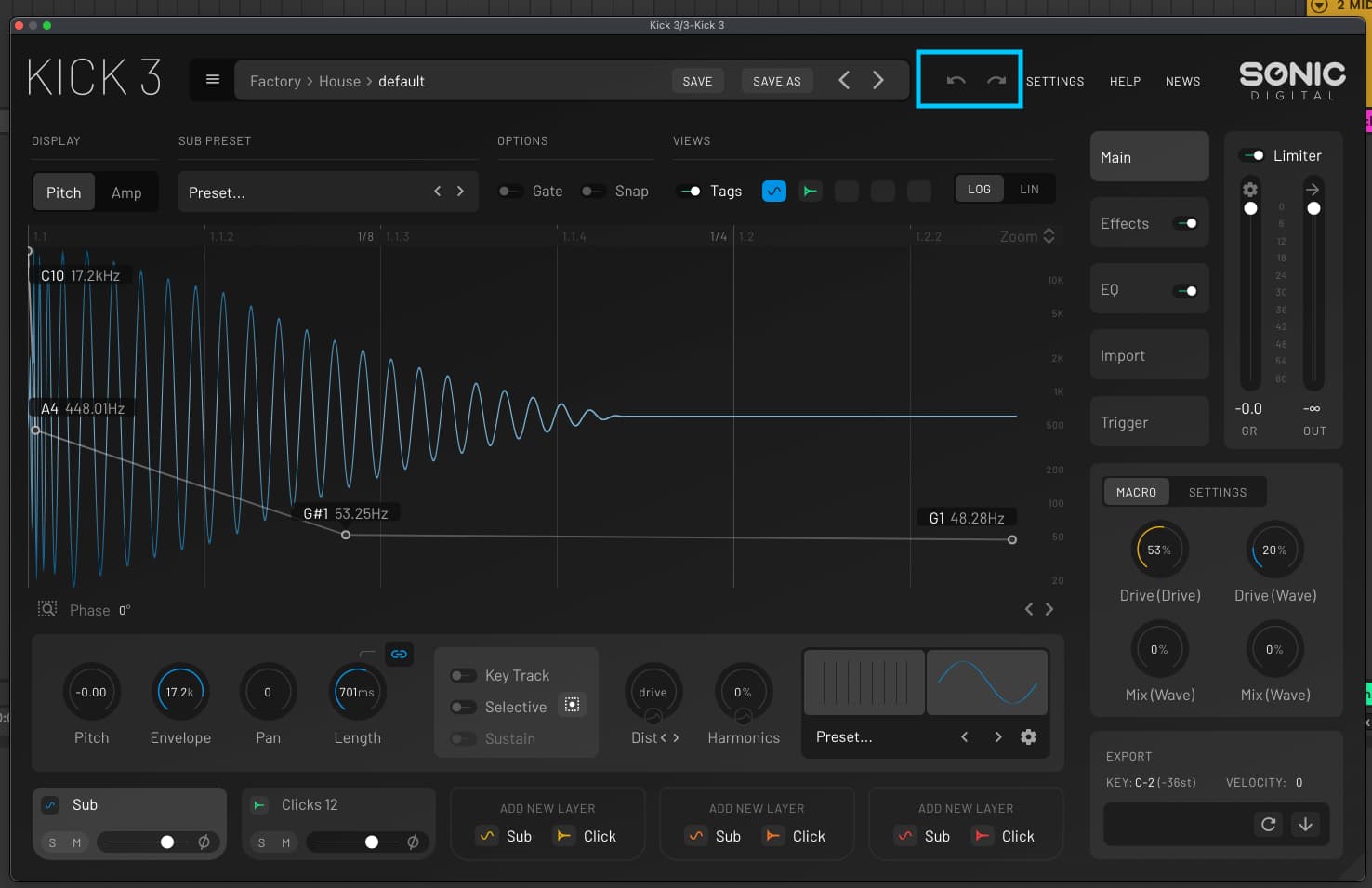Open top SETTINGS link
Screen dimensions: 1372x888
(1055, 81)
